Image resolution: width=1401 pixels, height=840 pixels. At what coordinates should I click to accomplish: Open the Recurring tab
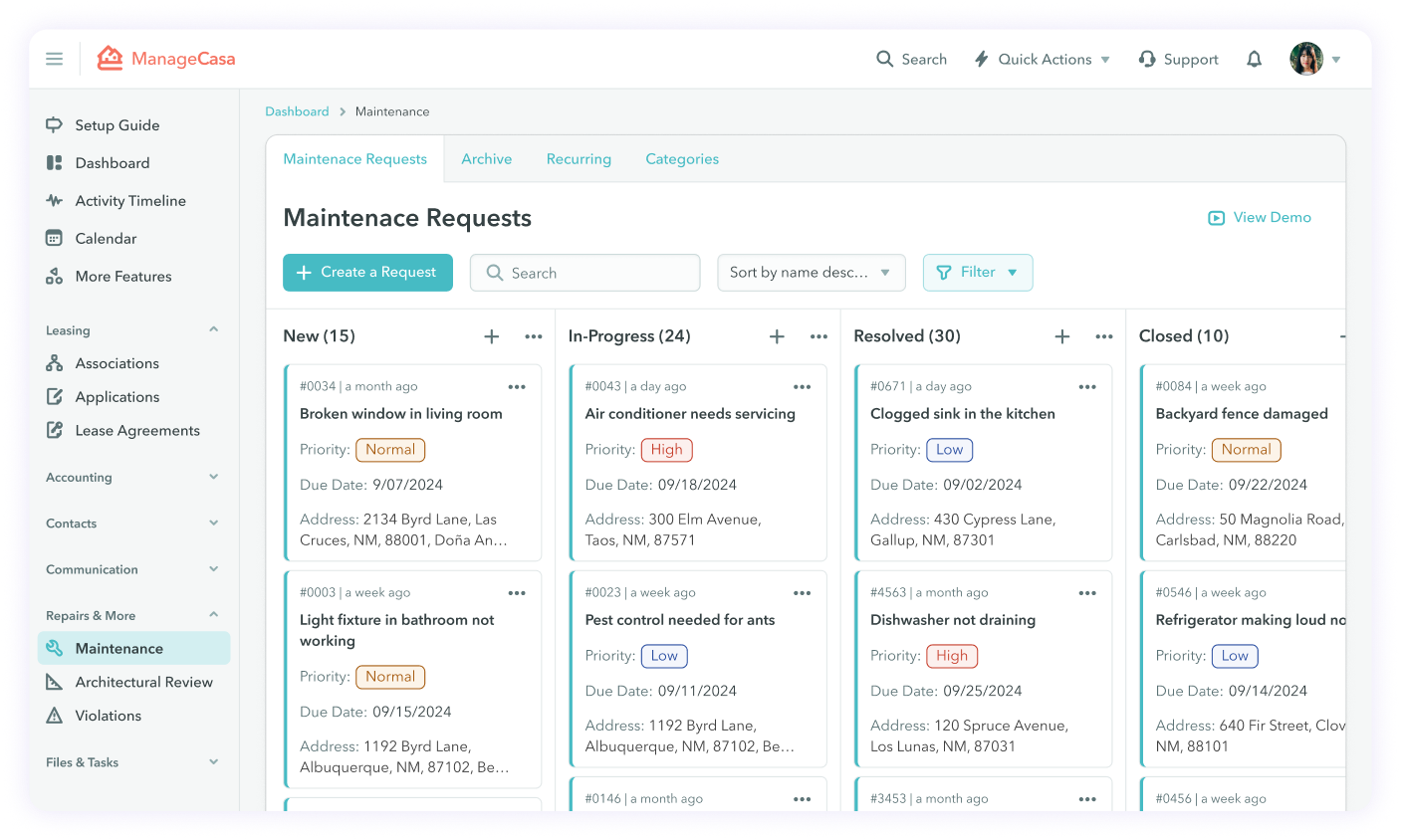[579, 158]
